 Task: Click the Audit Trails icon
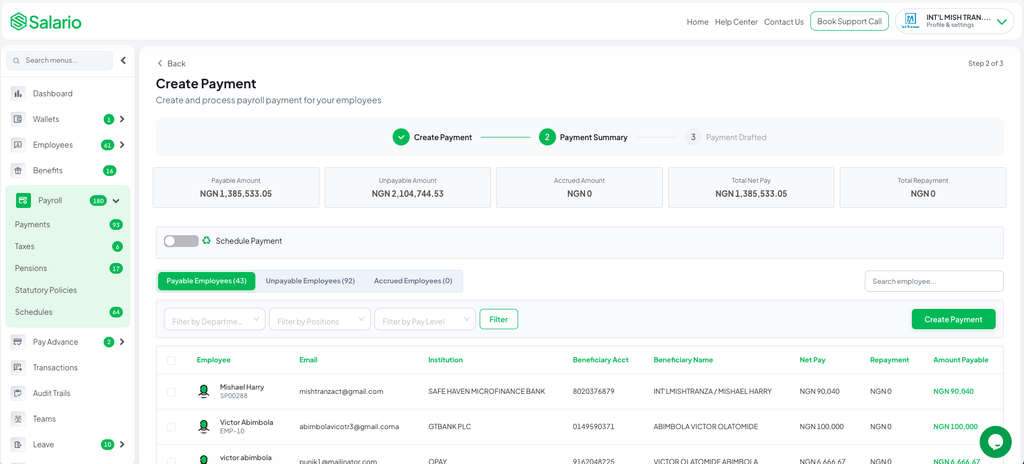point(18,393)
